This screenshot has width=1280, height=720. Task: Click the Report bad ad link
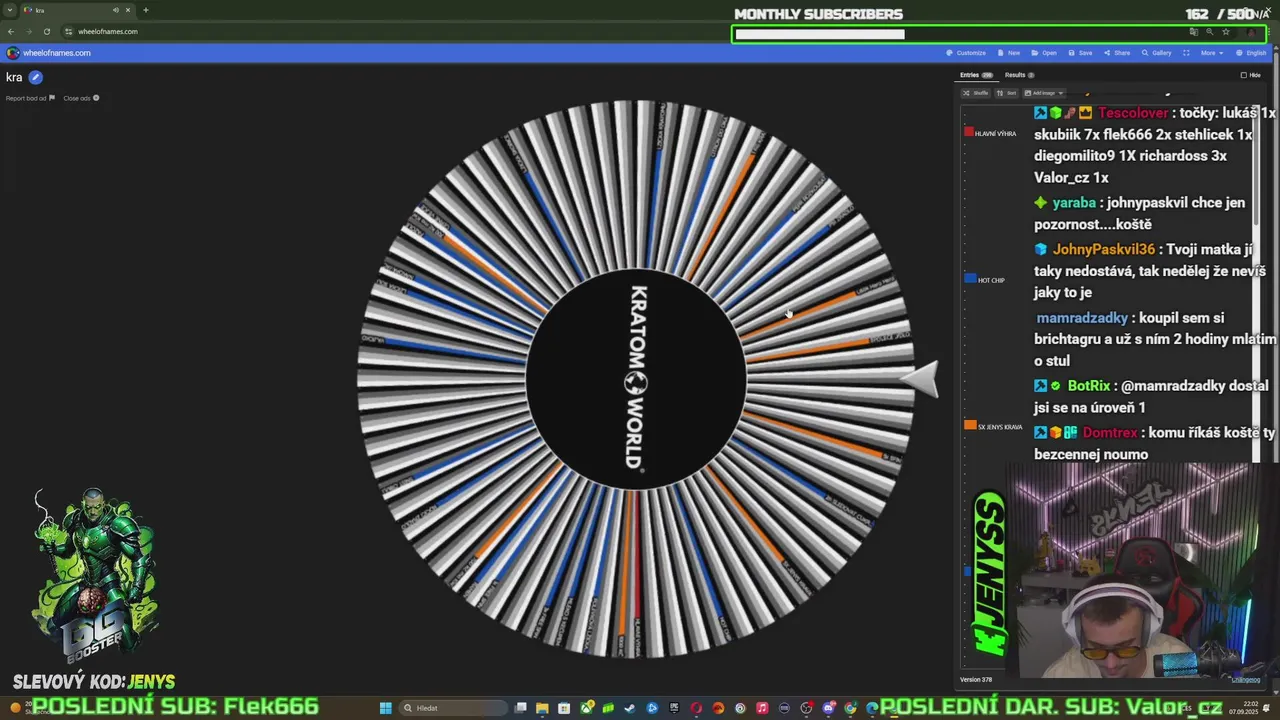click(30, 98)
